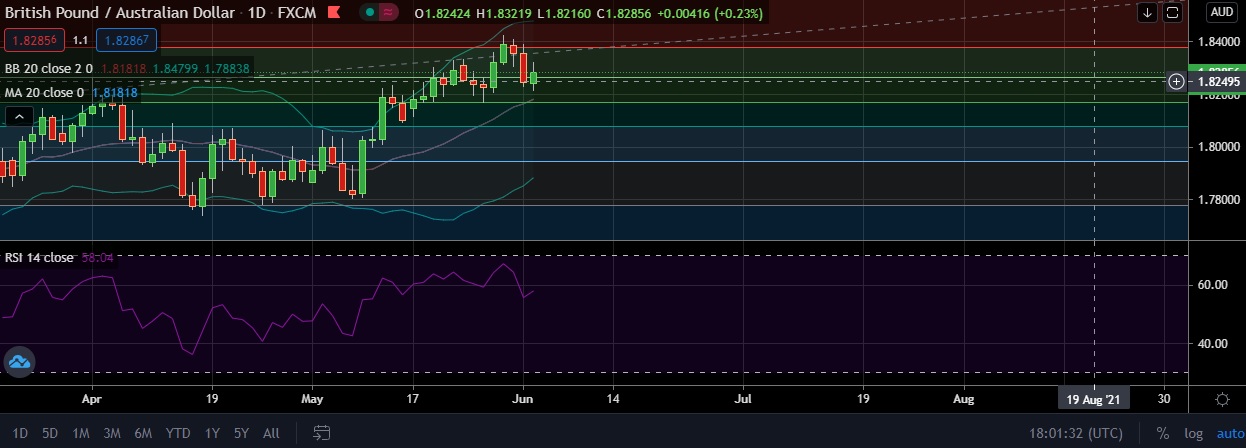Toggle the percent scale
1246x448 pixels.
pos(1163,433)
